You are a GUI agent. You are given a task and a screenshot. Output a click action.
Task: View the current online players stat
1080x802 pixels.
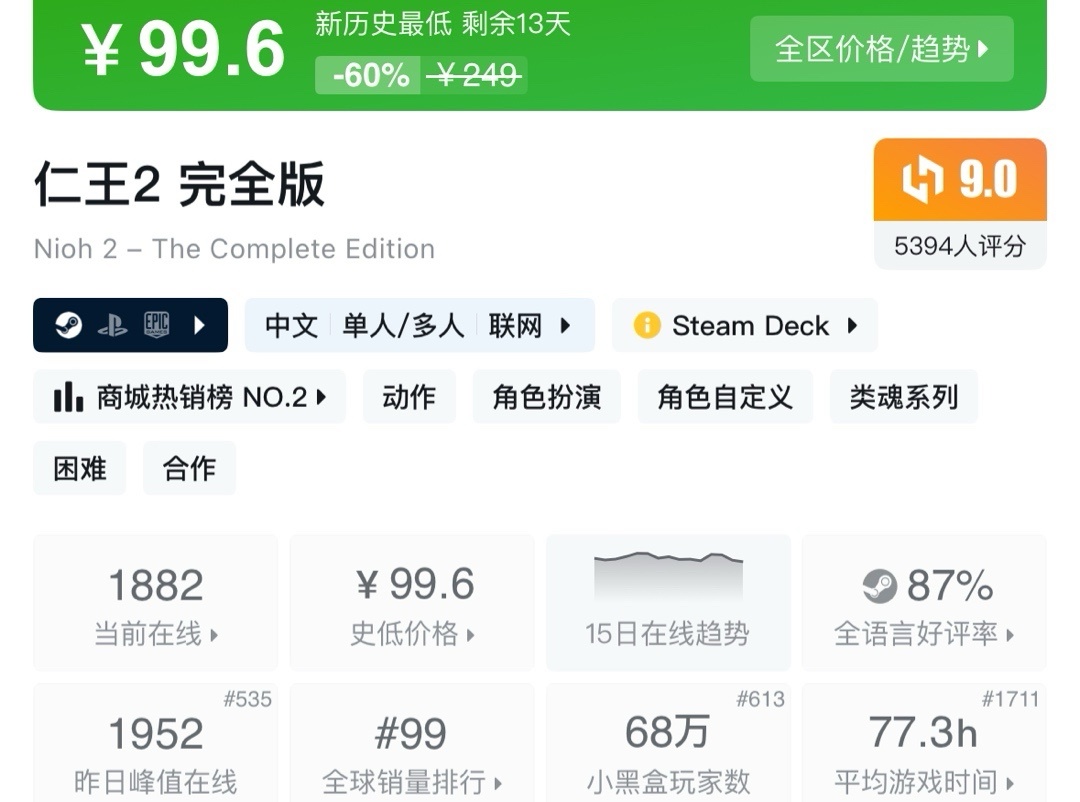pyautogui.click(x=156, y=602)
